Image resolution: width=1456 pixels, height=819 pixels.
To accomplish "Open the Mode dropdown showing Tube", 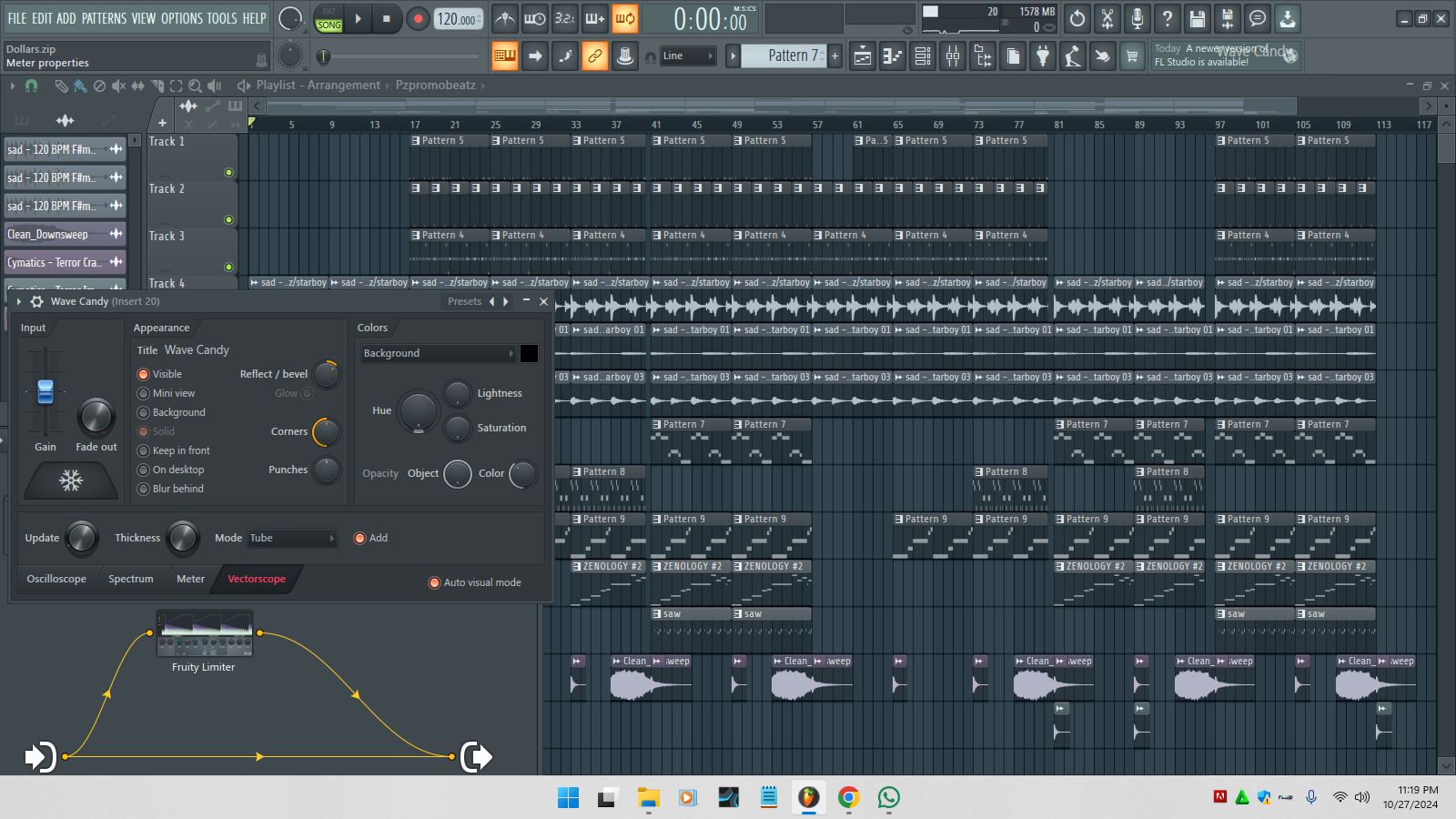I will [x=291, y=538].
